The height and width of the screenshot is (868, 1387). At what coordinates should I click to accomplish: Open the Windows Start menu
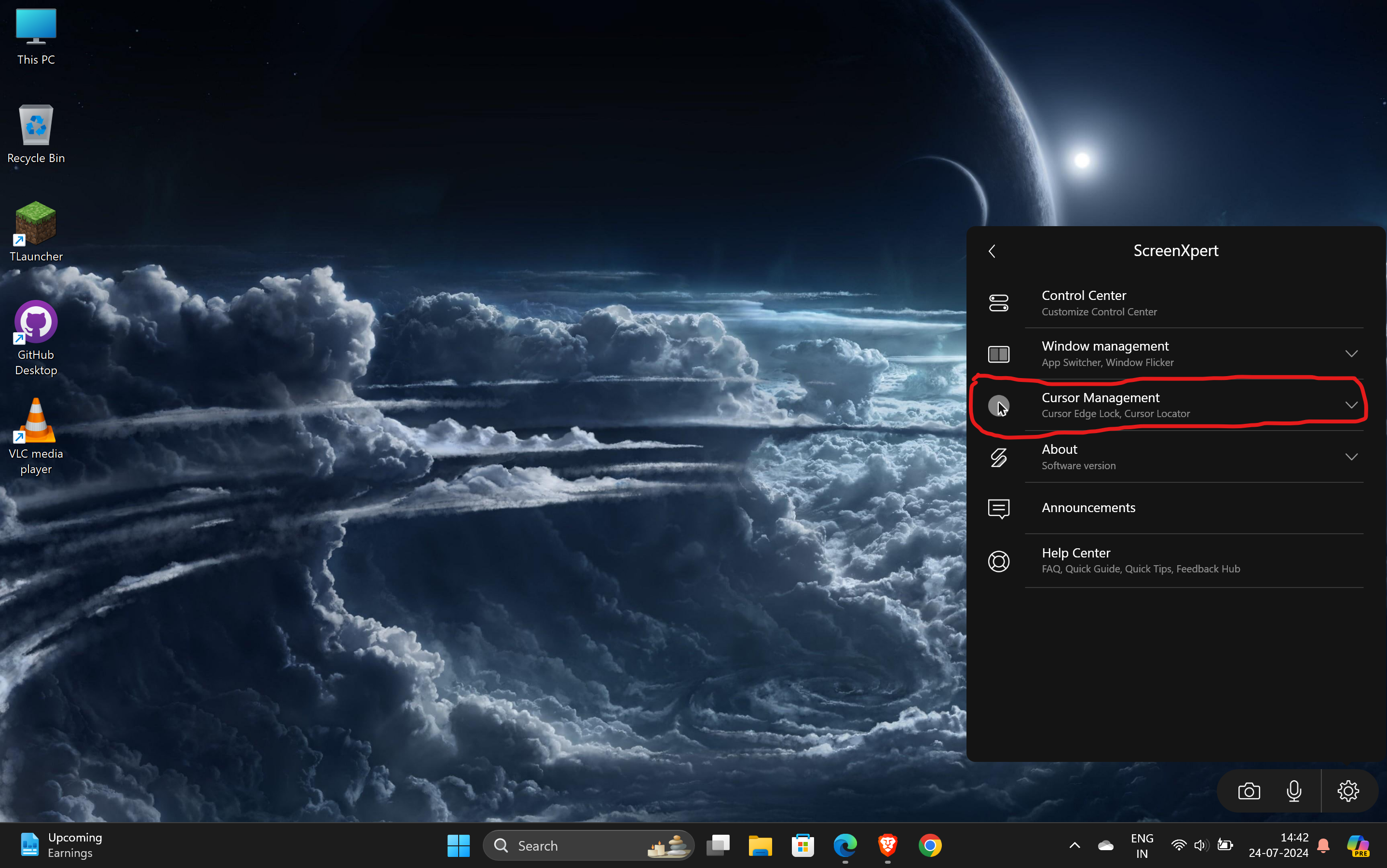[x=458, y=846]
